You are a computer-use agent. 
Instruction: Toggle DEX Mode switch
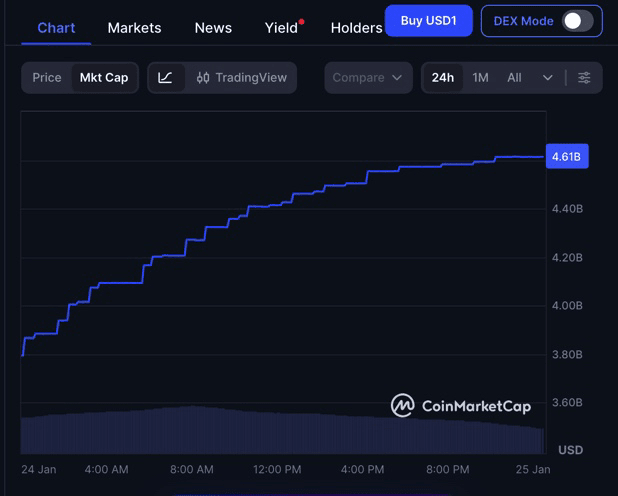coord(576,21)
